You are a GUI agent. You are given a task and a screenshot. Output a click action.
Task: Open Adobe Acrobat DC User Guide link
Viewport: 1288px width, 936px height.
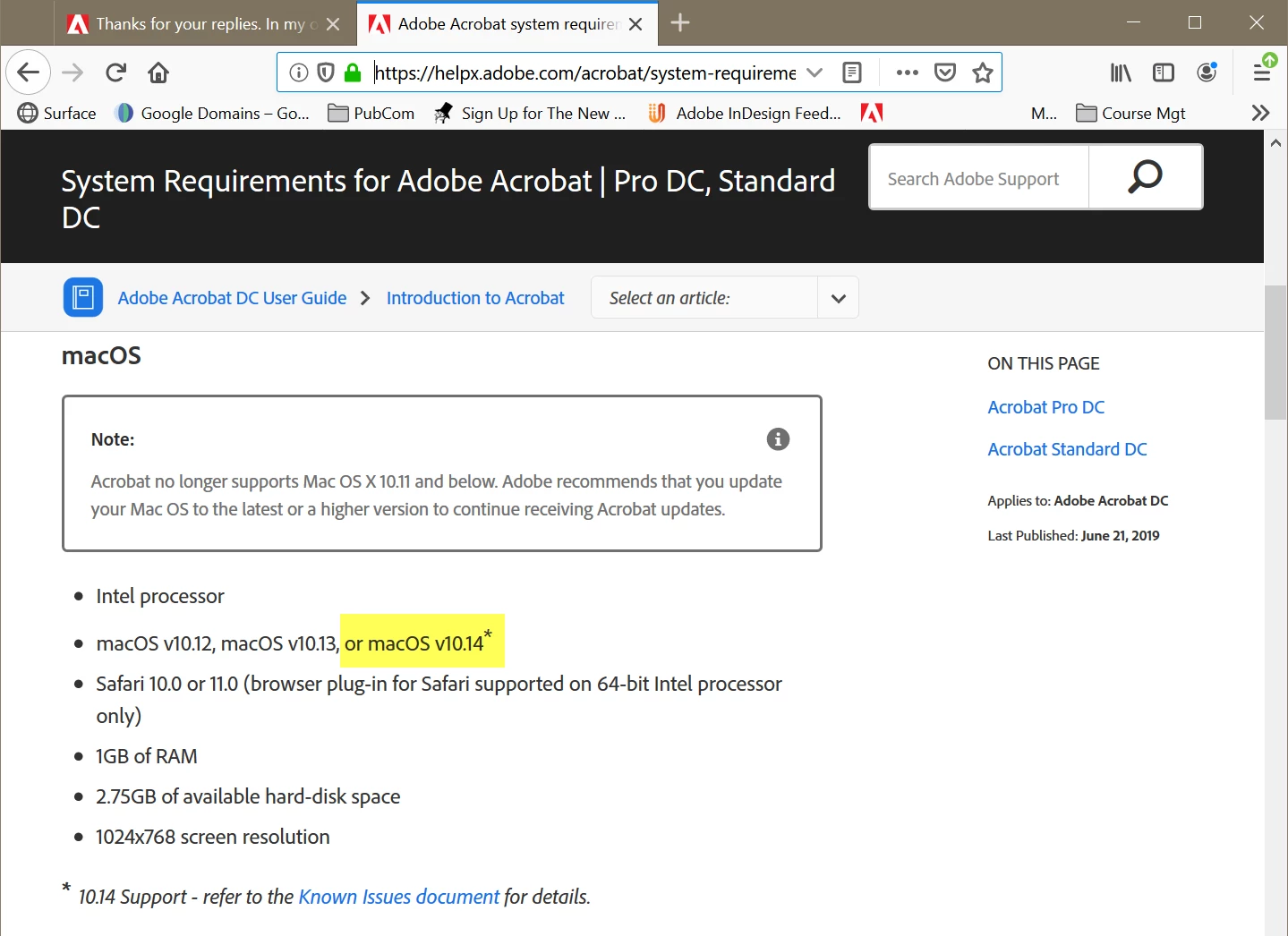pos(232,298)
